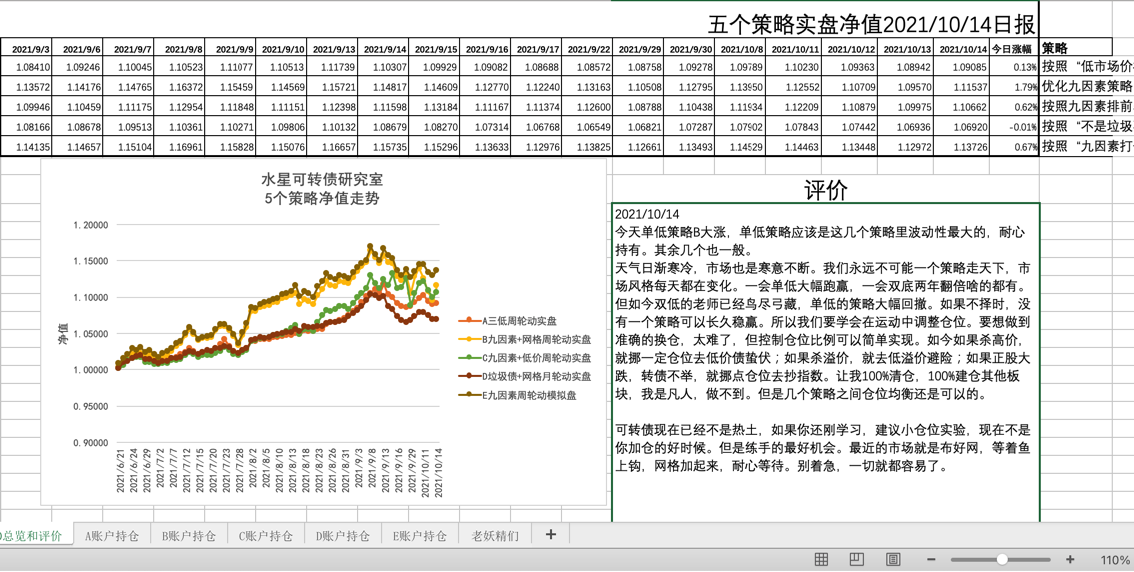
Task: Click the zoom out minus button
Action: tap(931, 560)
